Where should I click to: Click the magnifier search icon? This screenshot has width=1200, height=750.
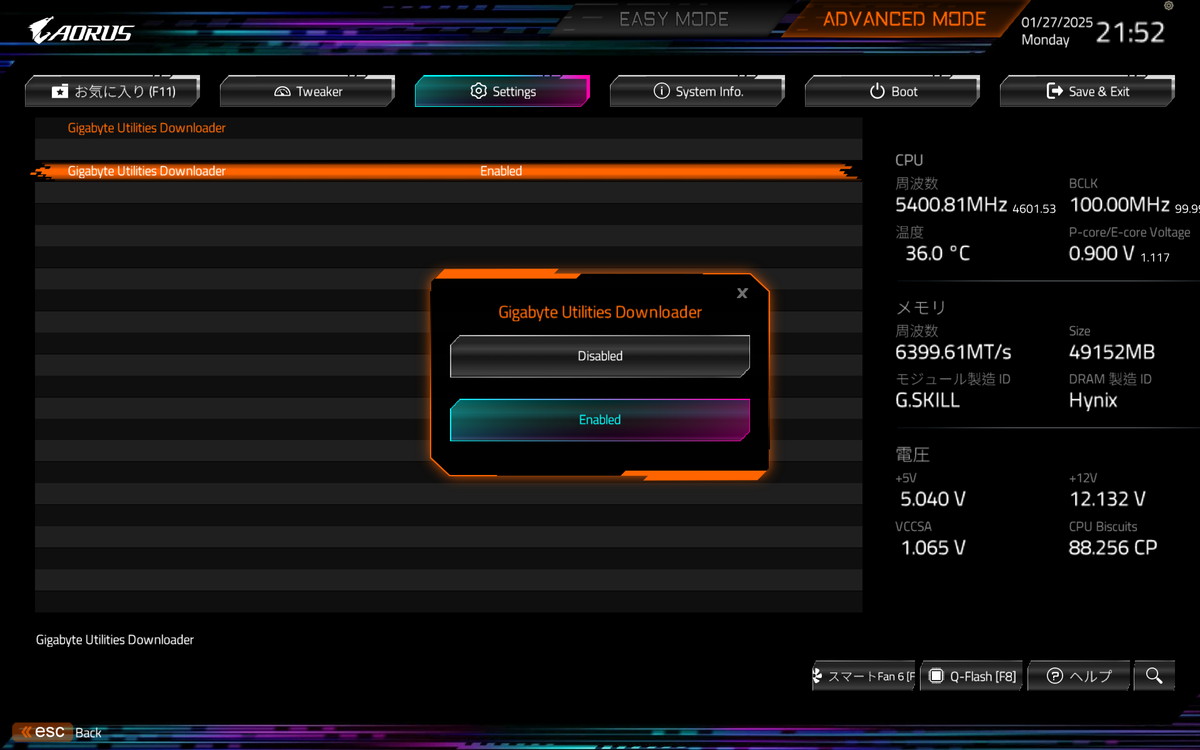[1154, 676]
